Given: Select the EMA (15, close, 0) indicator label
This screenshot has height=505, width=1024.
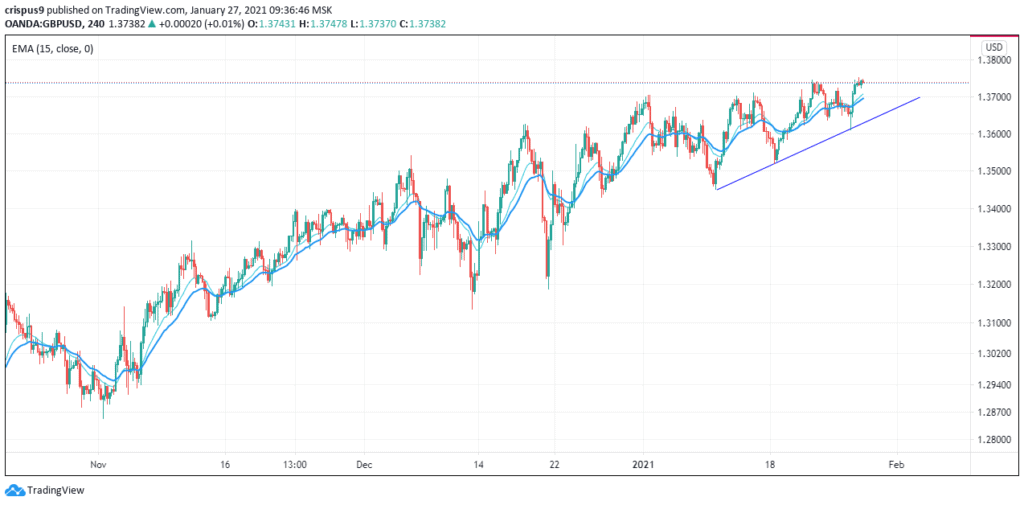Looking at the screenshot, I should click(x=52, y=48).
